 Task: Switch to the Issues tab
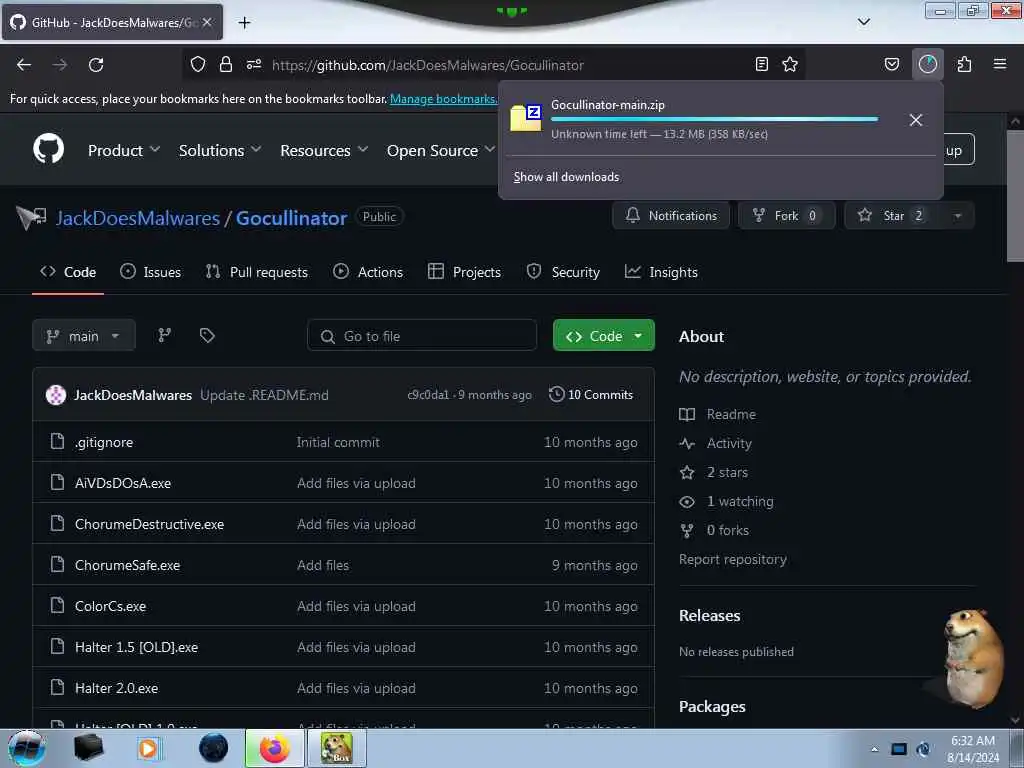coord(151,272)
